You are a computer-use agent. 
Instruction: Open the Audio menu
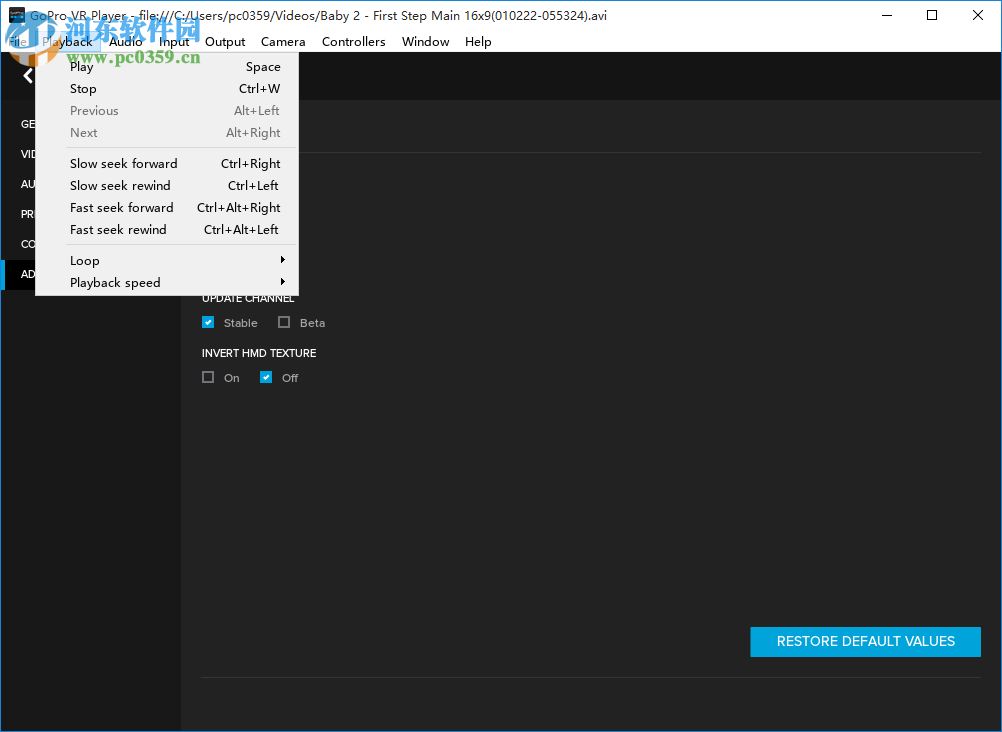coord(126,42)
